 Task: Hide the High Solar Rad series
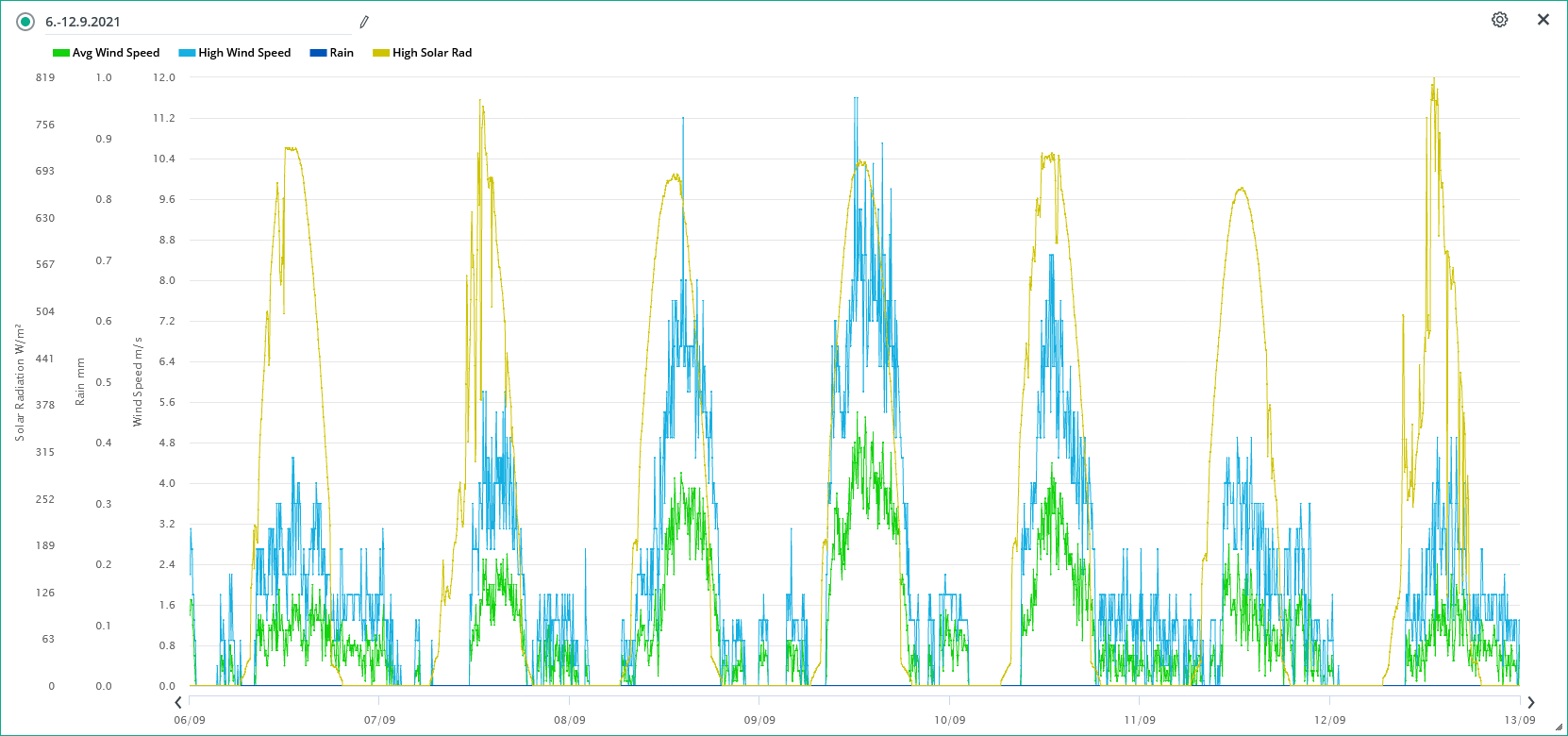coord(432,53)
